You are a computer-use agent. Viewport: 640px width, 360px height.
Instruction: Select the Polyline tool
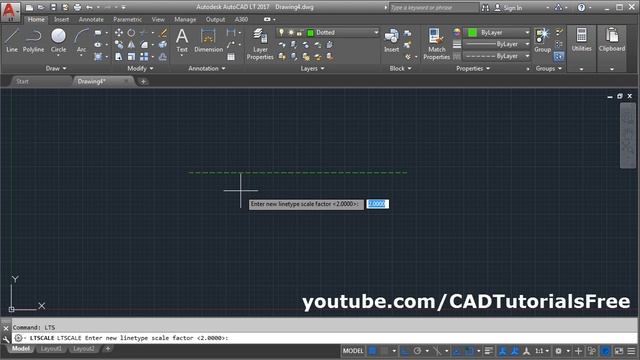coord(33,40)
